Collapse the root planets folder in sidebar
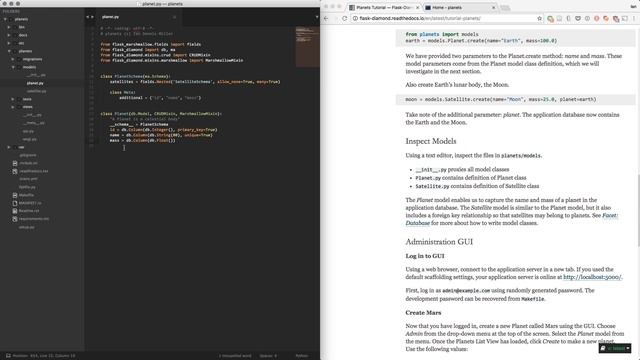 pyautogui.click(x=5, y=19)
